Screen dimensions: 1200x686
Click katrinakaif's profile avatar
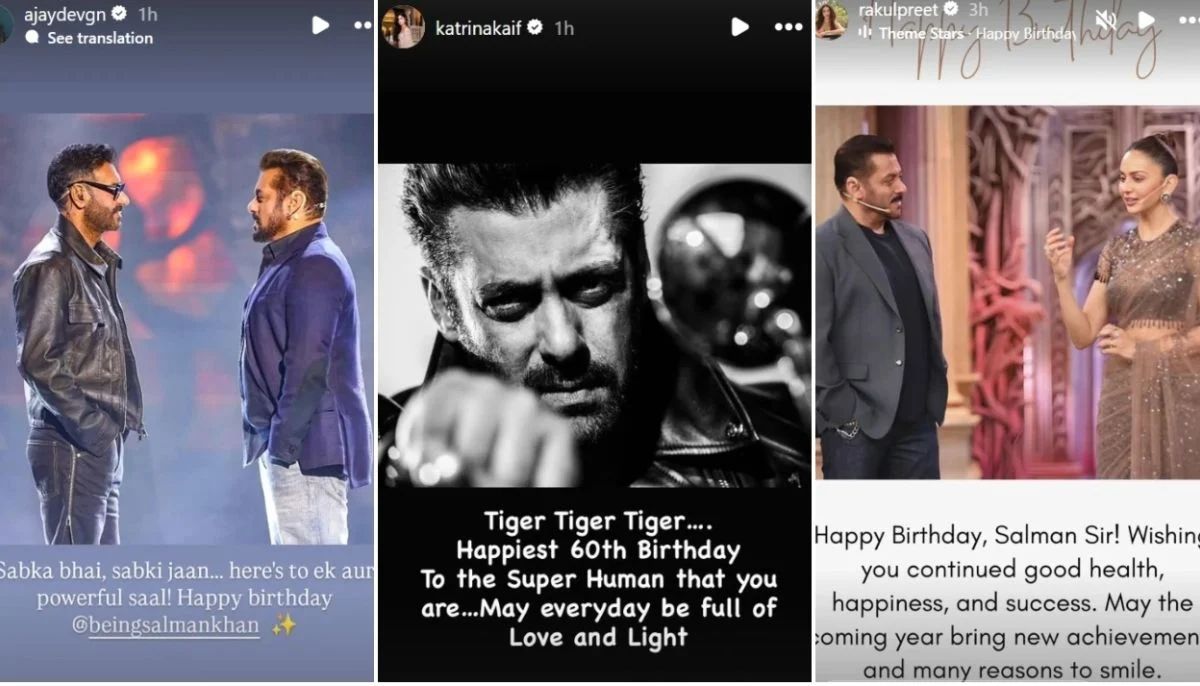(404, 28)
